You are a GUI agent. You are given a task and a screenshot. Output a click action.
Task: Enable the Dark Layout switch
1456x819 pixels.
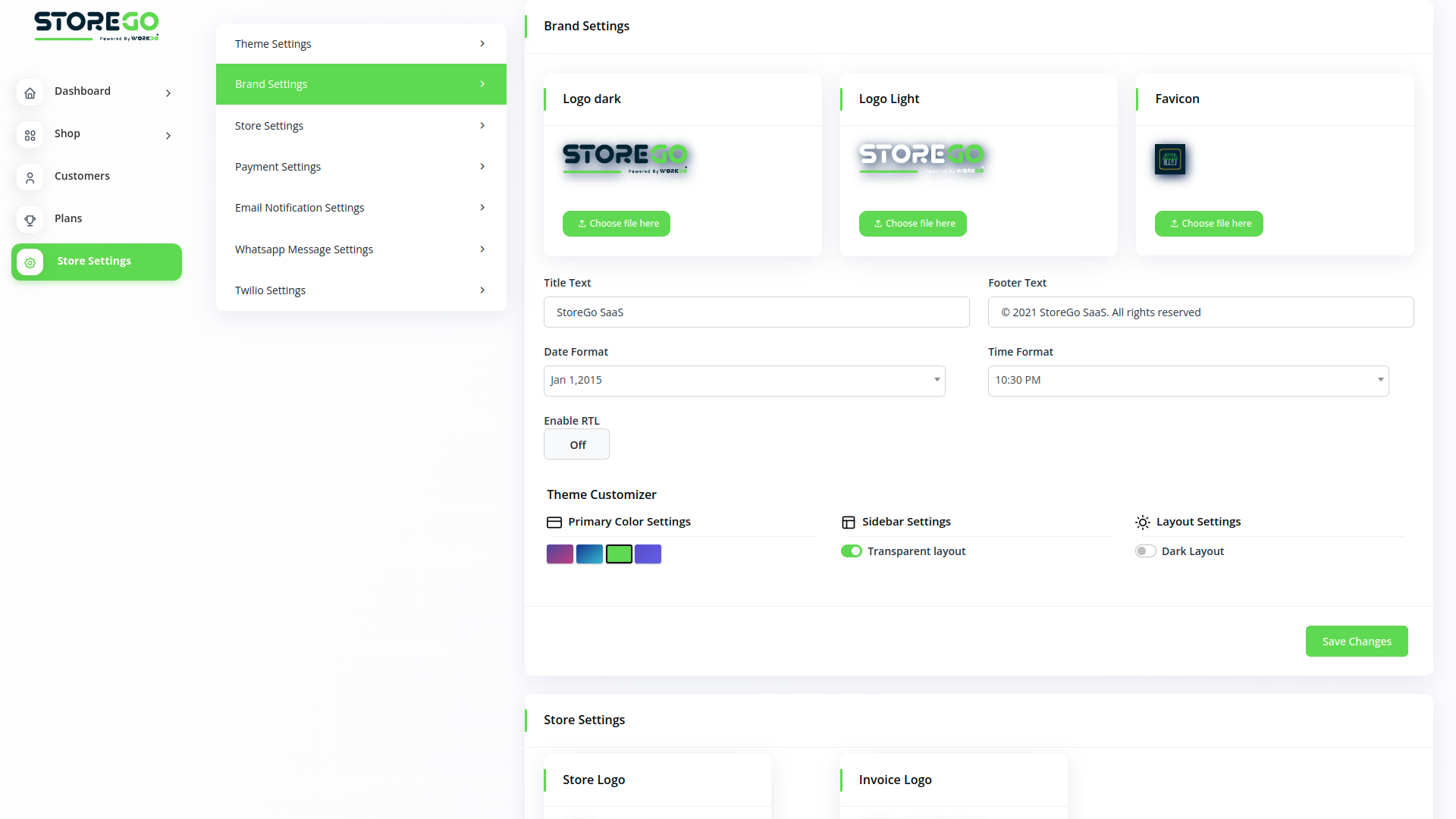1146,551
